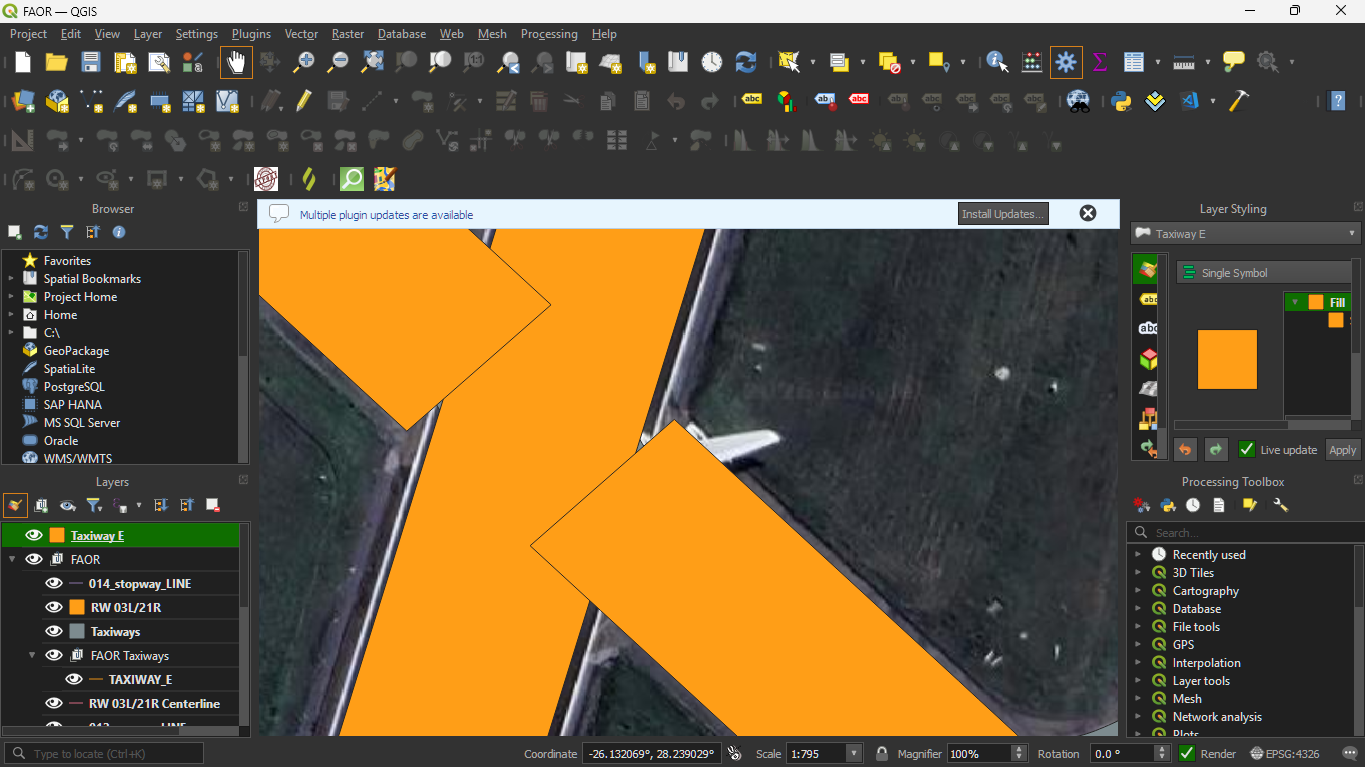Click the Zoom In magnifier tool

[x=304, y=62]
